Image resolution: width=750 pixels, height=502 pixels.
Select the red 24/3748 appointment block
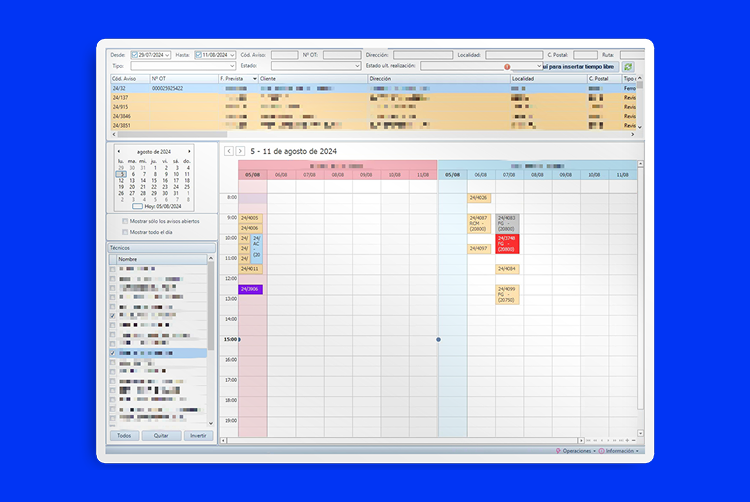coord(508,244)
